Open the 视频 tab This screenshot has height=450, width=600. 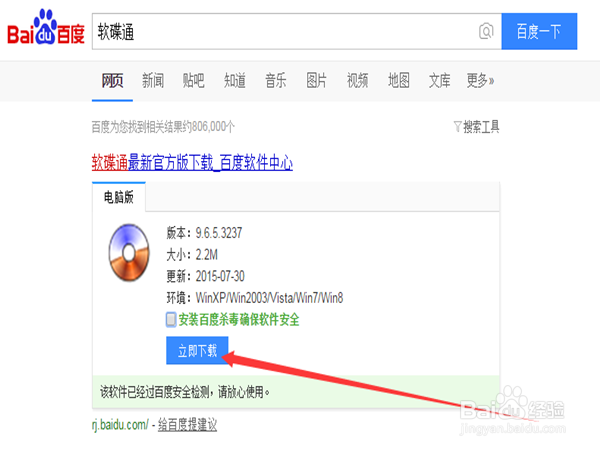pos(357,81)
